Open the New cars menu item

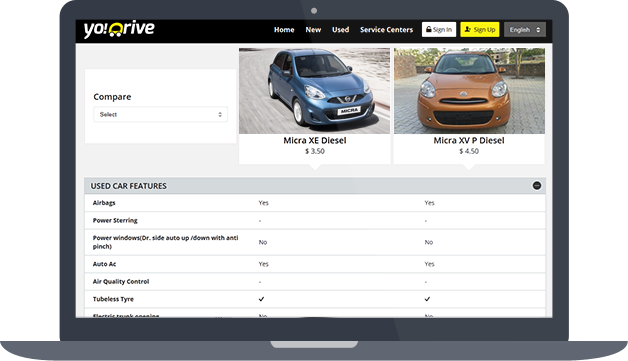(313, 30)
